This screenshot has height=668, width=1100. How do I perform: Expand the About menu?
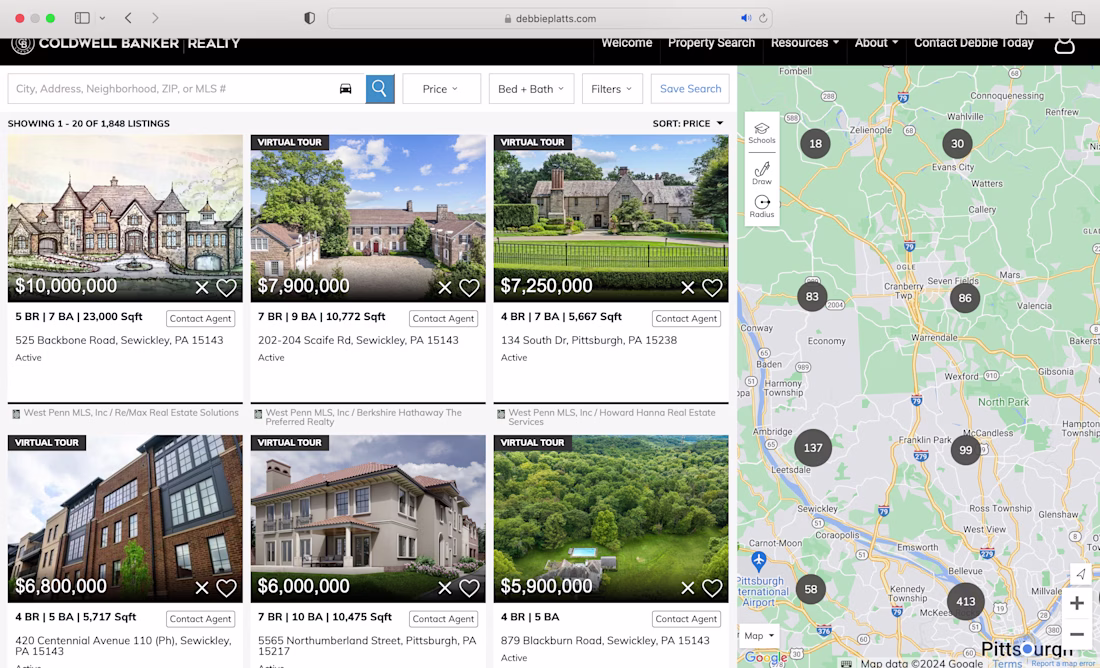pyautogui.click(x=876, y=43)
